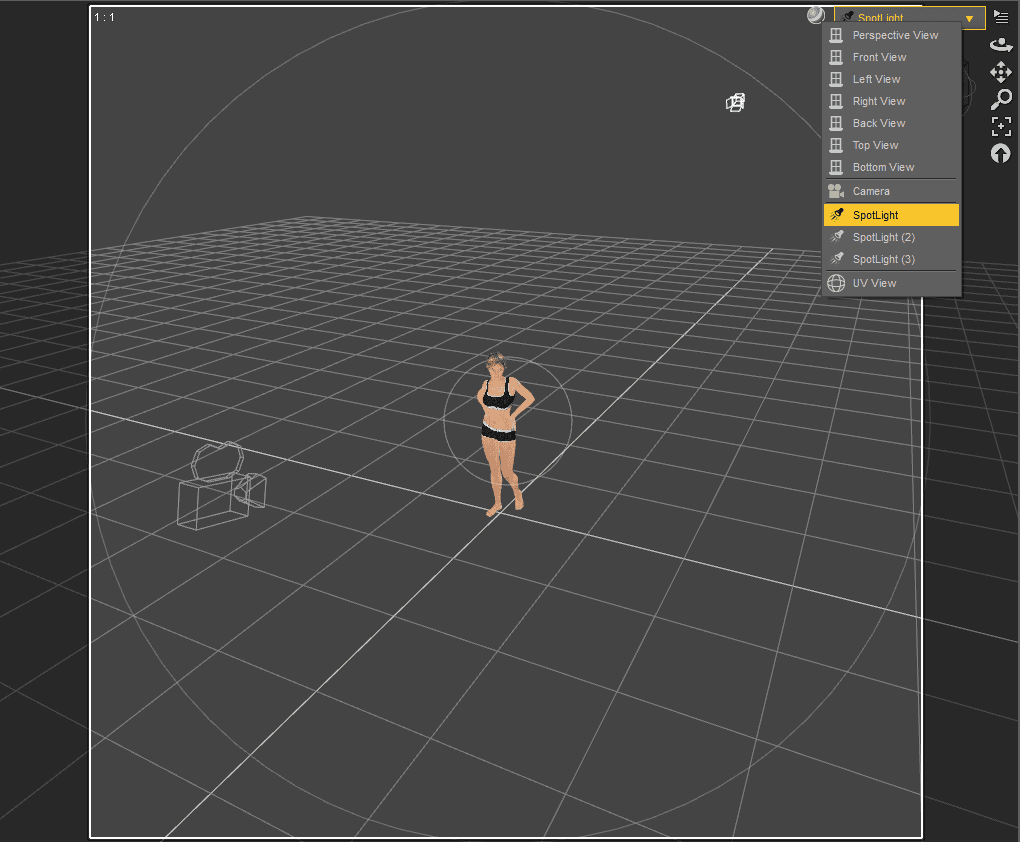Select SpotLight (2) as the view

click(883, 237)
